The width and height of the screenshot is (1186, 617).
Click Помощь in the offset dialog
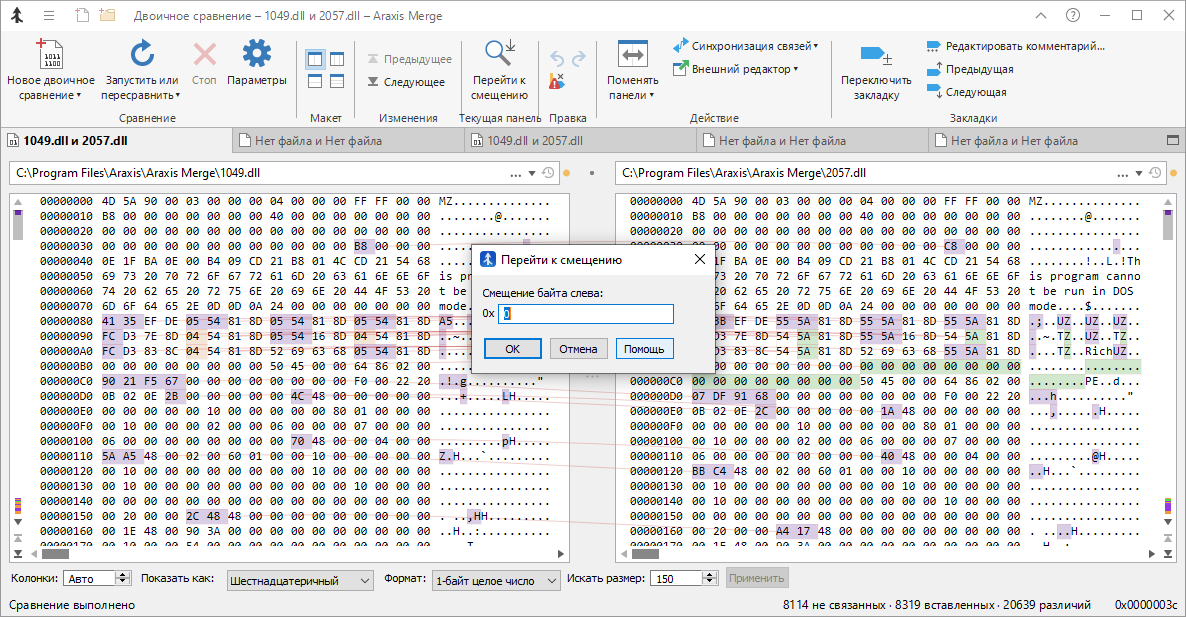[644, 349]
